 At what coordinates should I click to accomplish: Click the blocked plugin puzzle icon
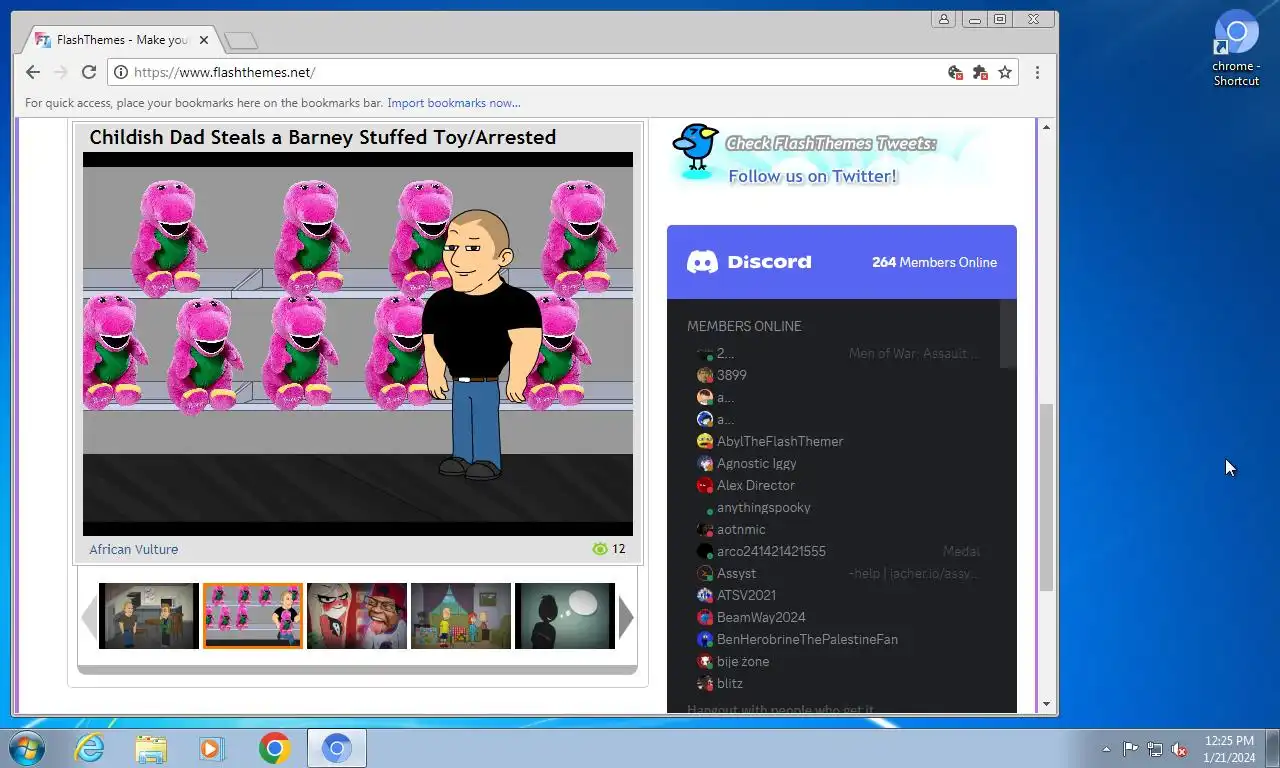pyautogui.click(x=980, y=72)
